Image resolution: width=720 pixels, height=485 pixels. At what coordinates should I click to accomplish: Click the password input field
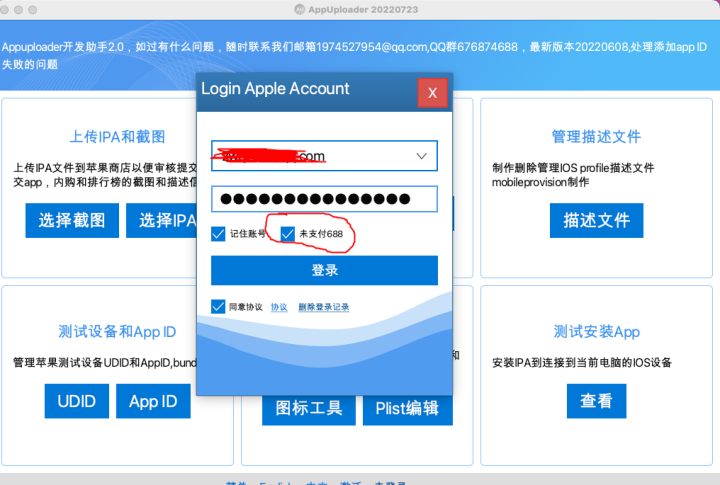click(x=324, y=199)
